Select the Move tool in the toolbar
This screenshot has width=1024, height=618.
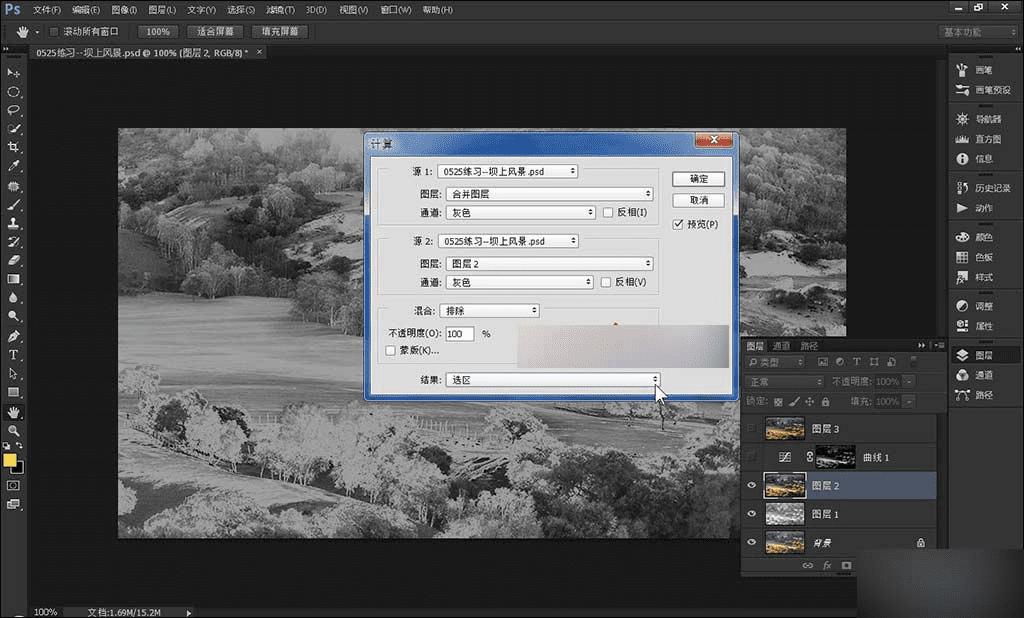click(x=14, y=73)
